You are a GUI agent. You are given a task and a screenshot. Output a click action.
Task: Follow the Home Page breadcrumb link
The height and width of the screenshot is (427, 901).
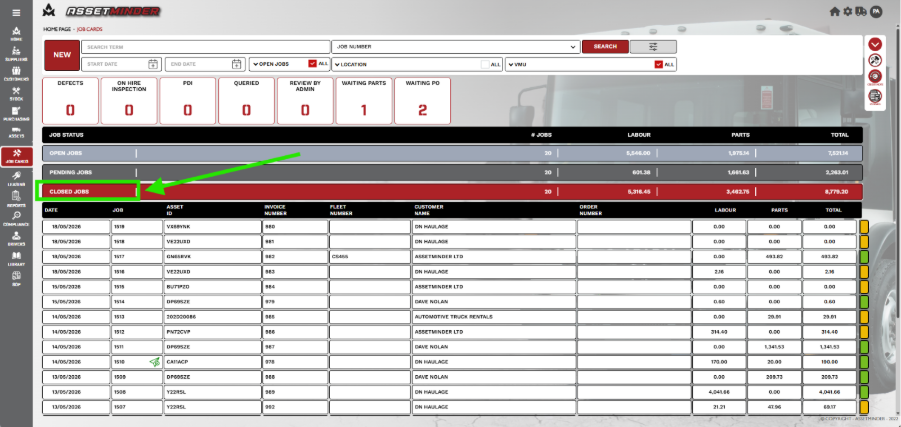57,29
